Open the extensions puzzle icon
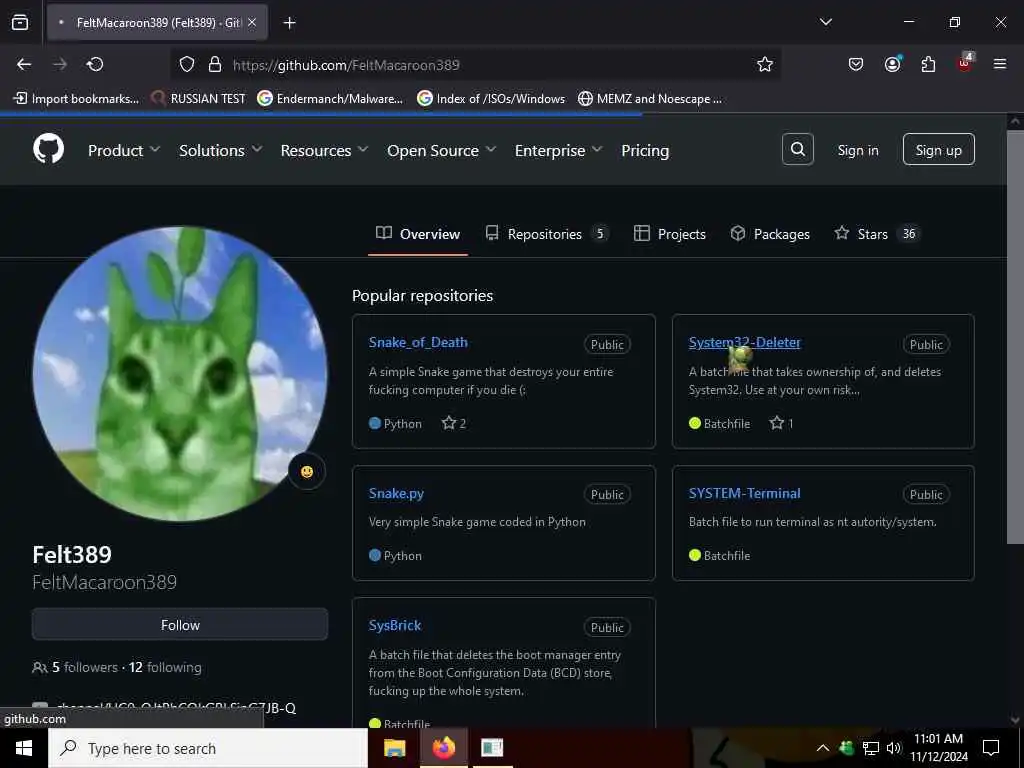The image size is (1024, 768). pos(928,64)
